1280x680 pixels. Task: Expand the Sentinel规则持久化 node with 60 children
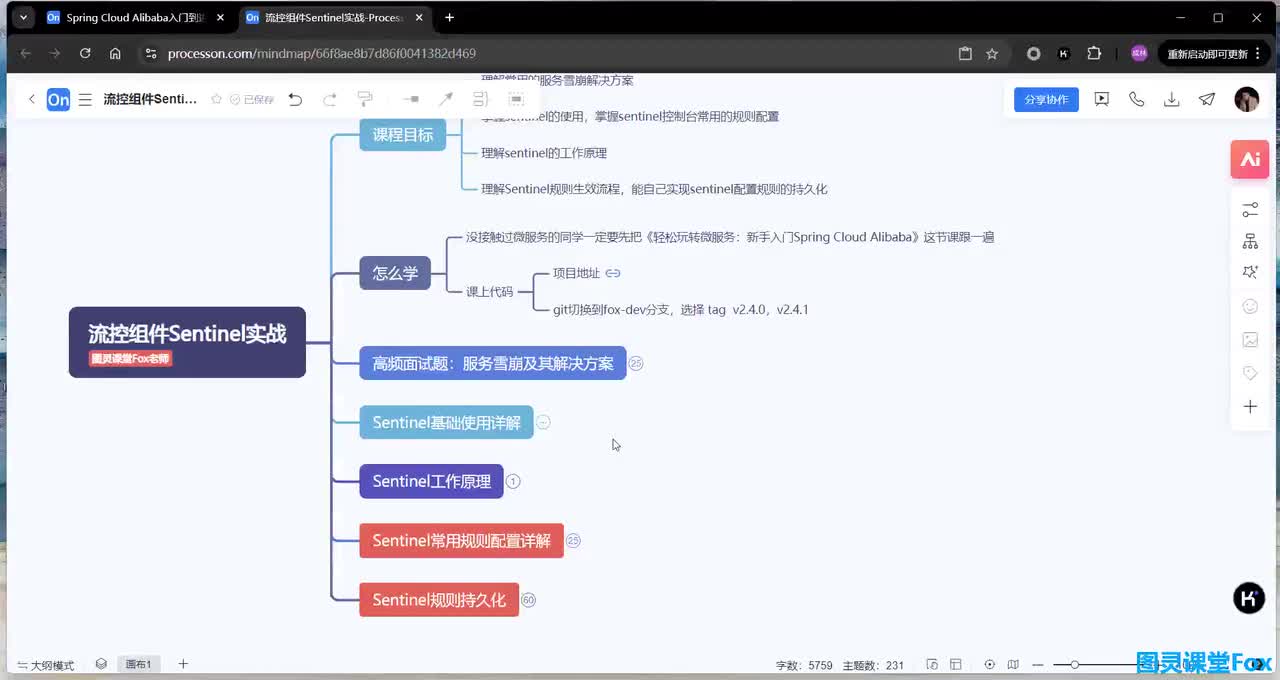[528, 600]
